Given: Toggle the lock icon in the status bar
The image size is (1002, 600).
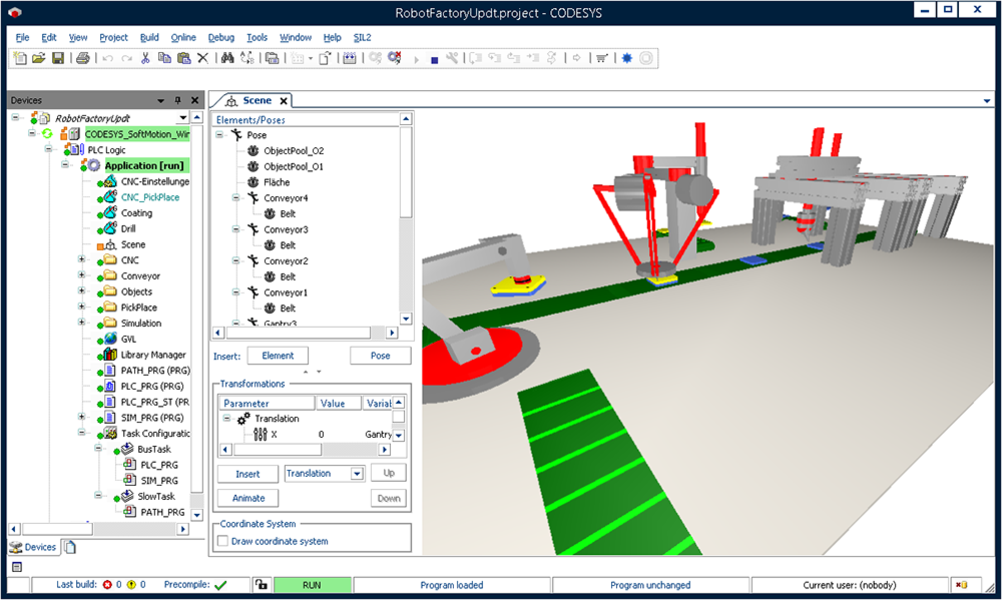Looking at the screenshot, I should click(x=262, y=585).
